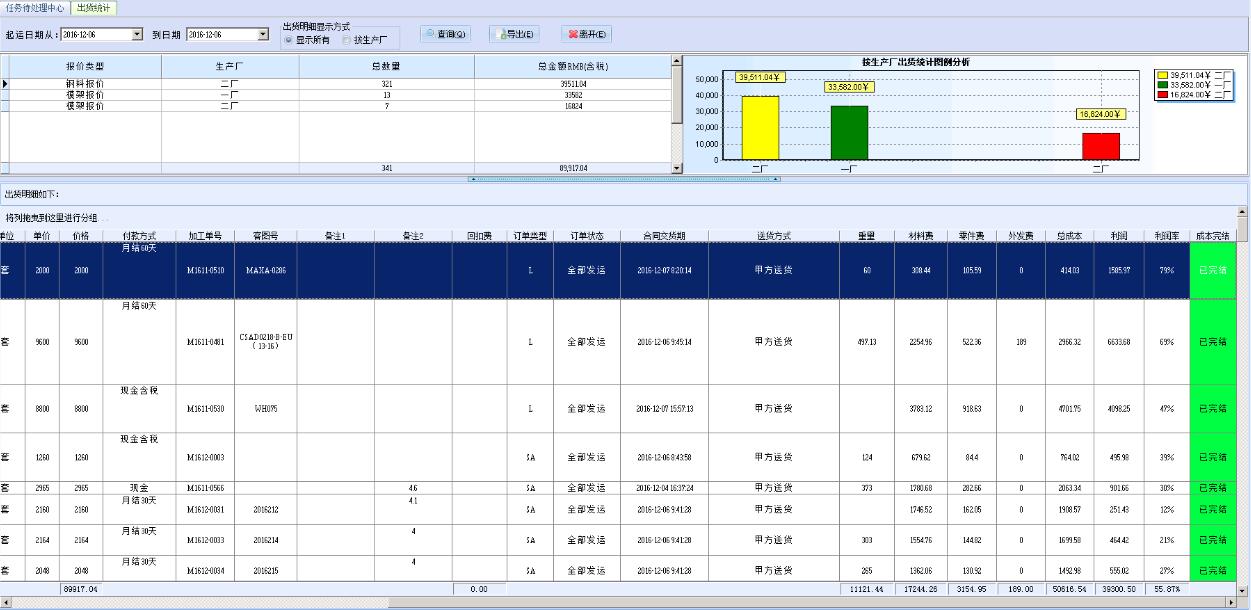
Task: Click the red legend swatch 16,824.00¥
Action: 1162,95
